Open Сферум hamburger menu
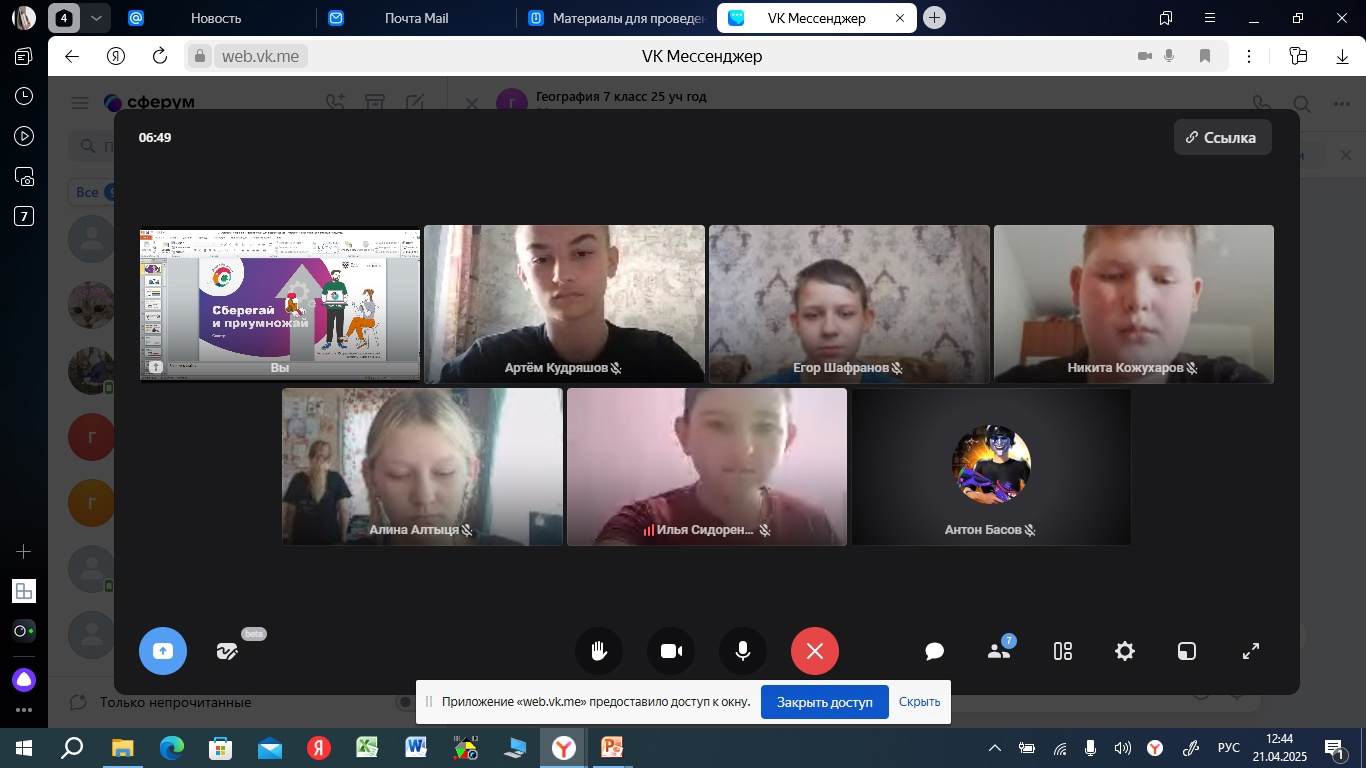This screenshot has width=1366, height=768. click(81, 103)
